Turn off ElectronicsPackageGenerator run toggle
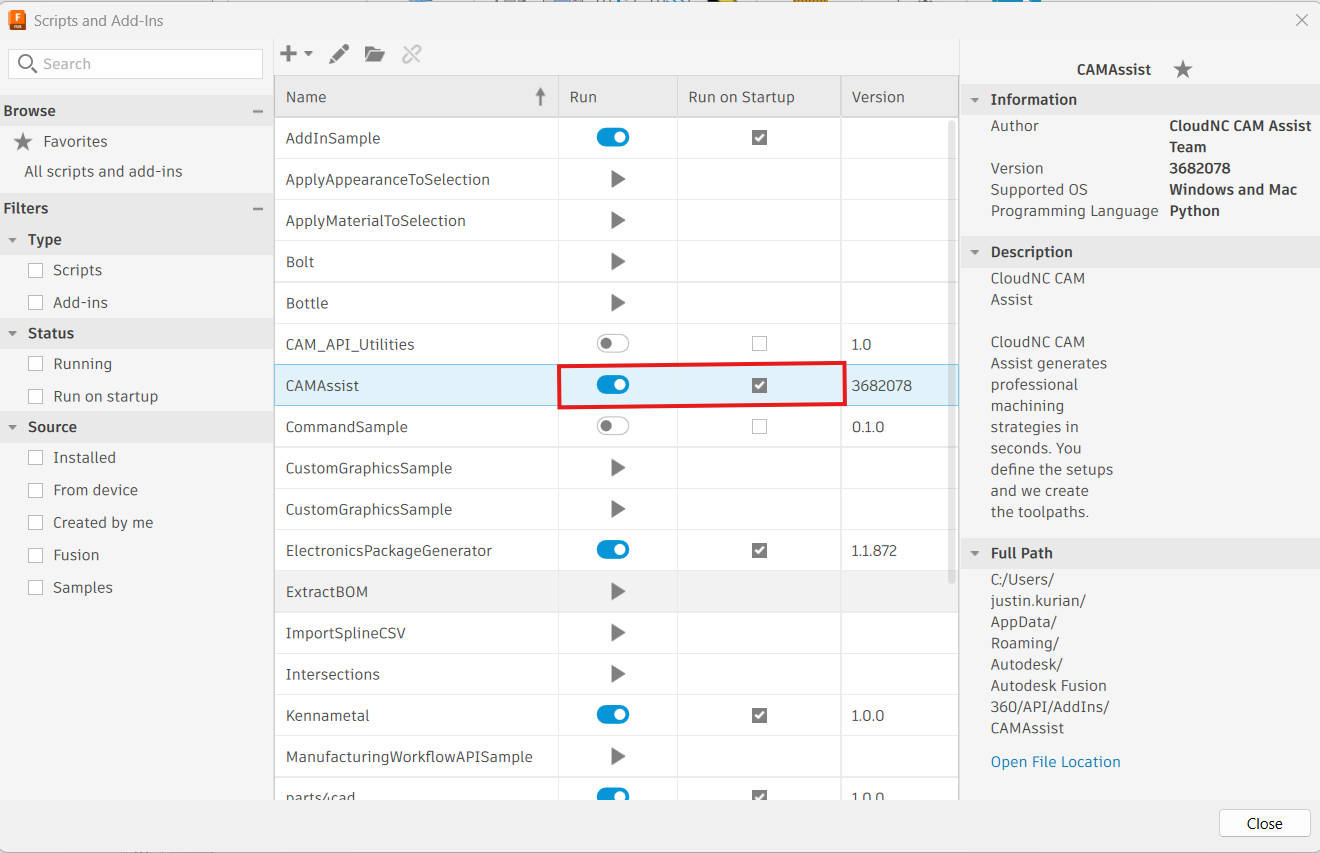This screenshot has width=1320, height=853. click(x=613, y=549)
